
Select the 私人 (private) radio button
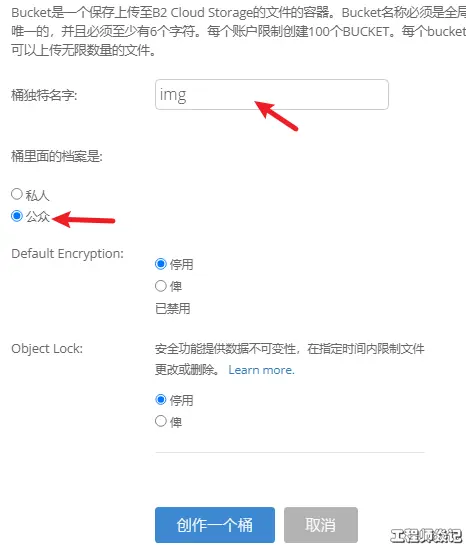coord(17,194)
